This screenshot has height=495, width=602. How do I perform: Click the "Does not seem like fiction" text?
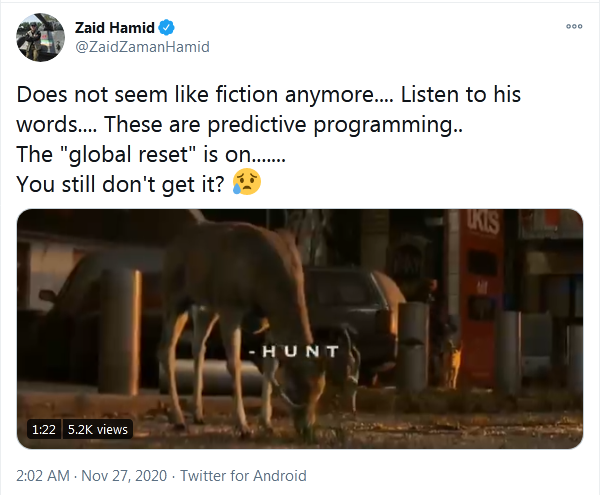[x=147, y=94]
